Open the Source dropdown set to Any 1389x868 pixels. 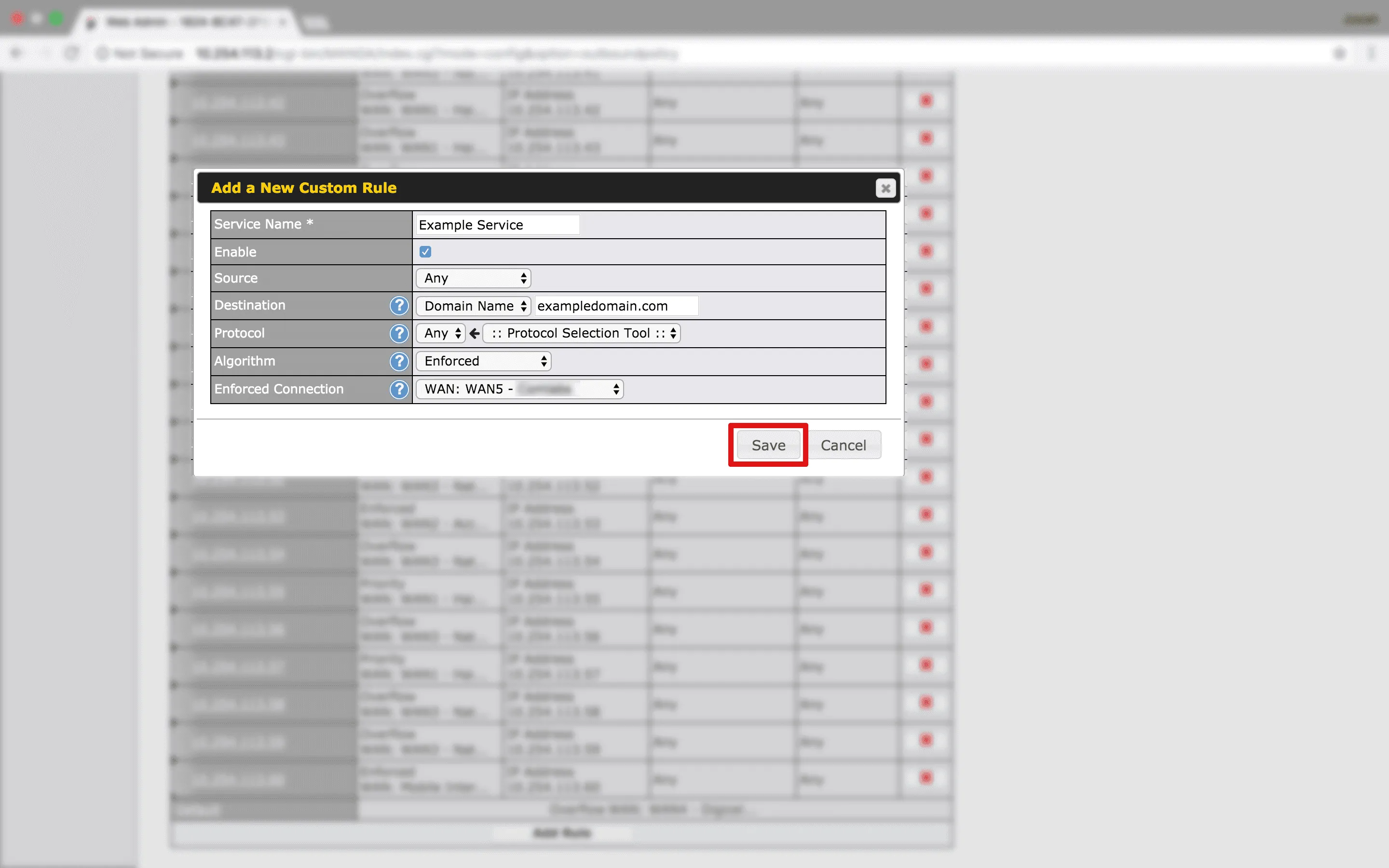[474, 278]
